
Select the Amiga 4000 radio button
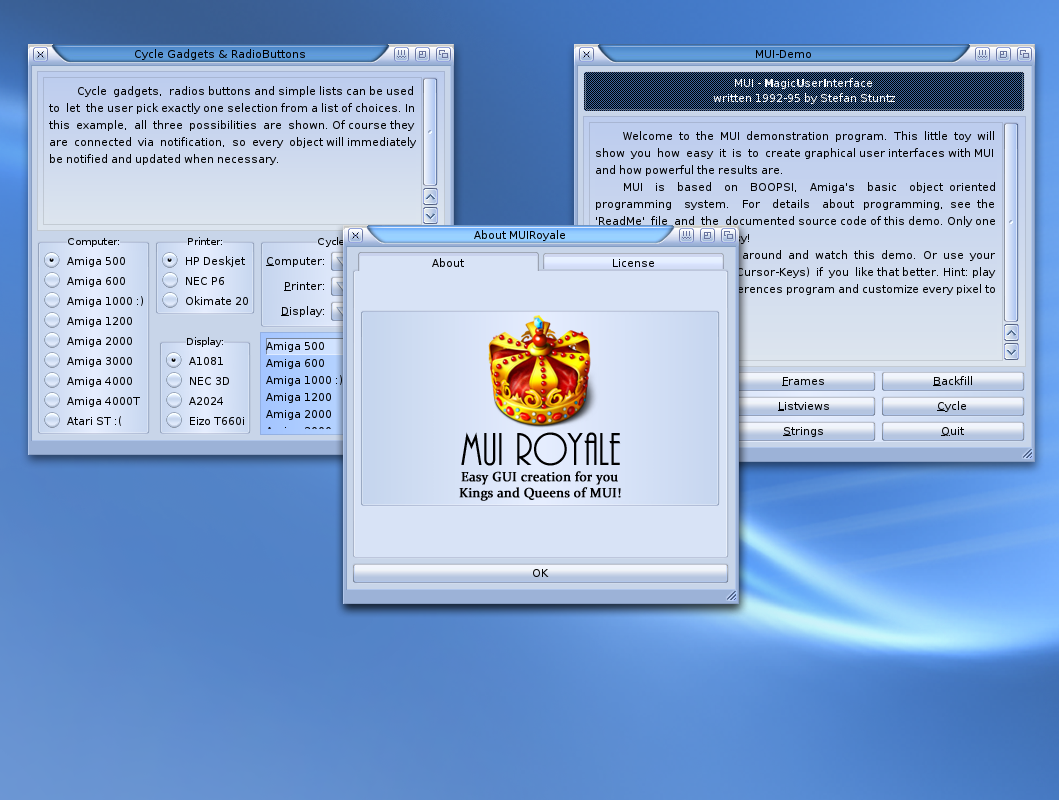point(52,381)
